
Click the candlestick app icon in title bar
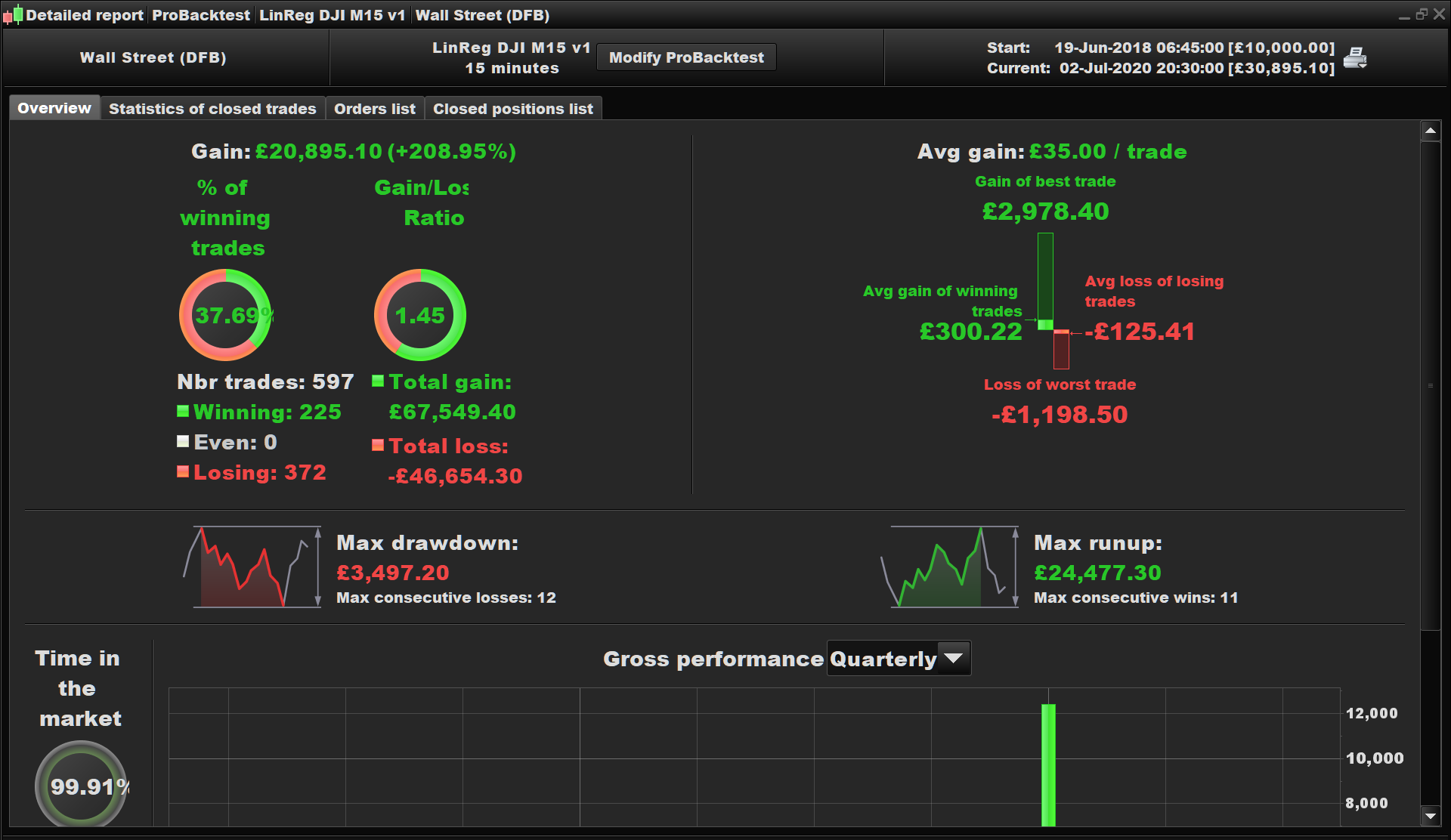coord(12,15)
